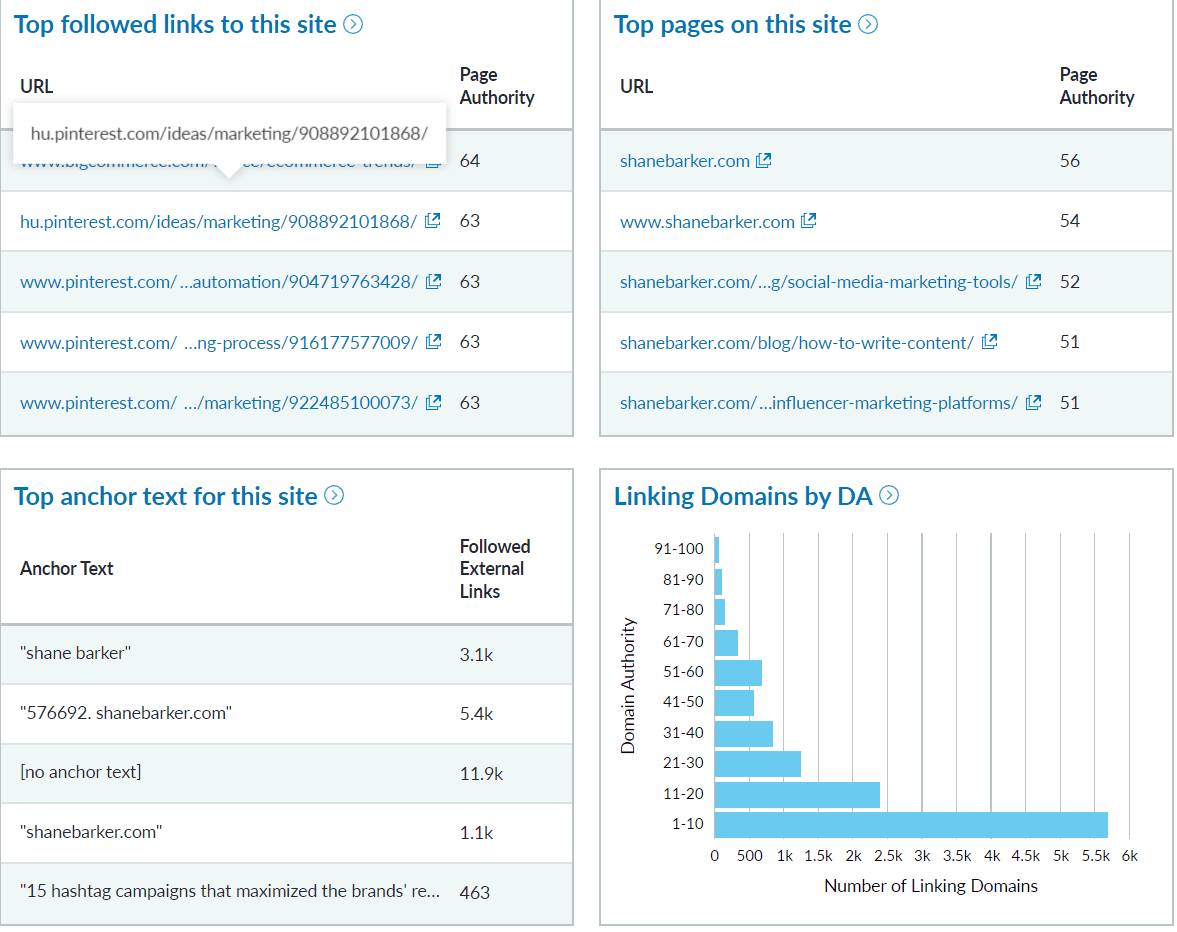This screenshot has width=1177, height=932.
Task: Click external-link icon next to hu.pinterest.com marketing URL
Action: point(432,221)
